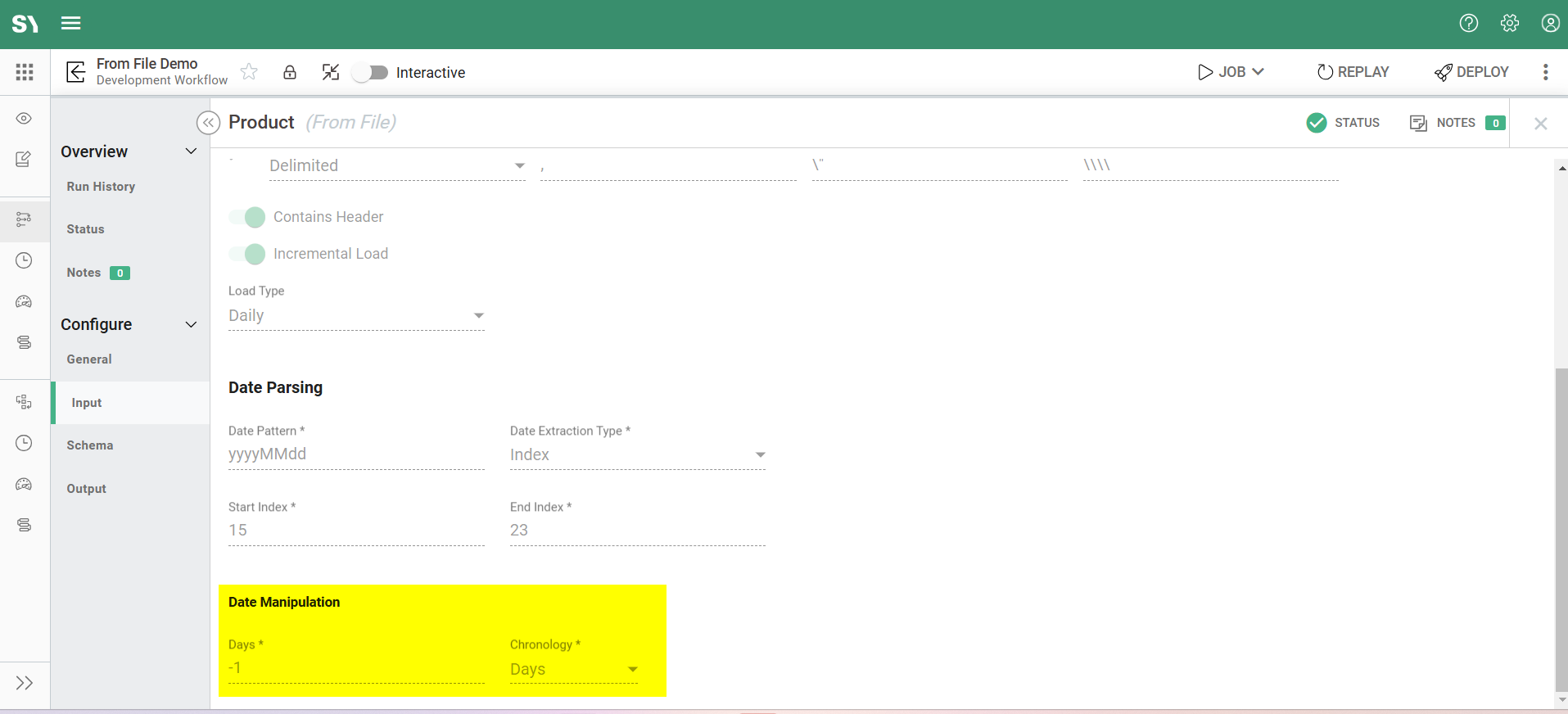Screen dimensions: 1568x714
Task: Click the Start Index input field
Action: coord(356,531)
